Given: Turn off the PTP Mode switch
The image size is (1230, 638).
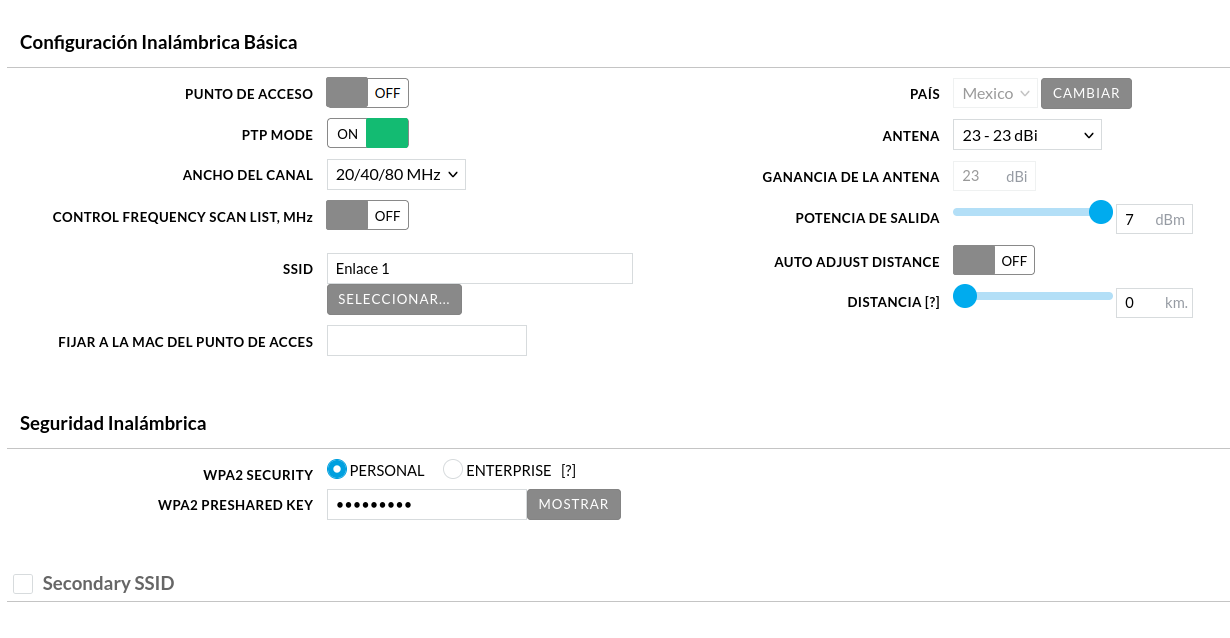Looking at the screenshot, I should 367,134.
